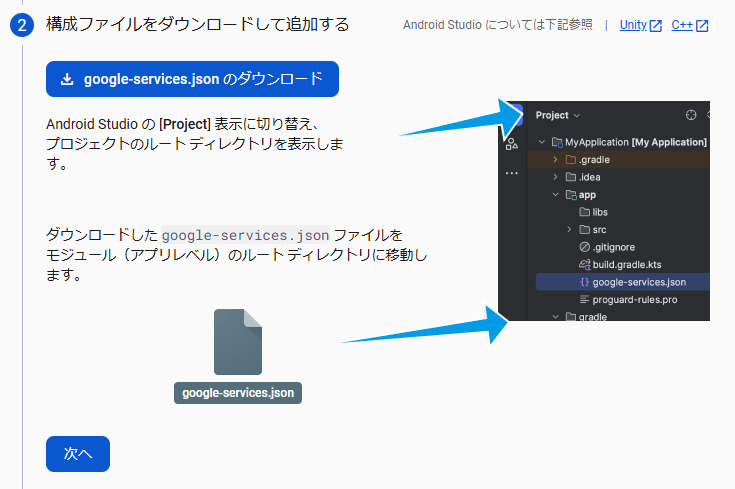This screenshot has height=489, width=735.
Task: Click the step 2 heading text
Action: [197, 24]
